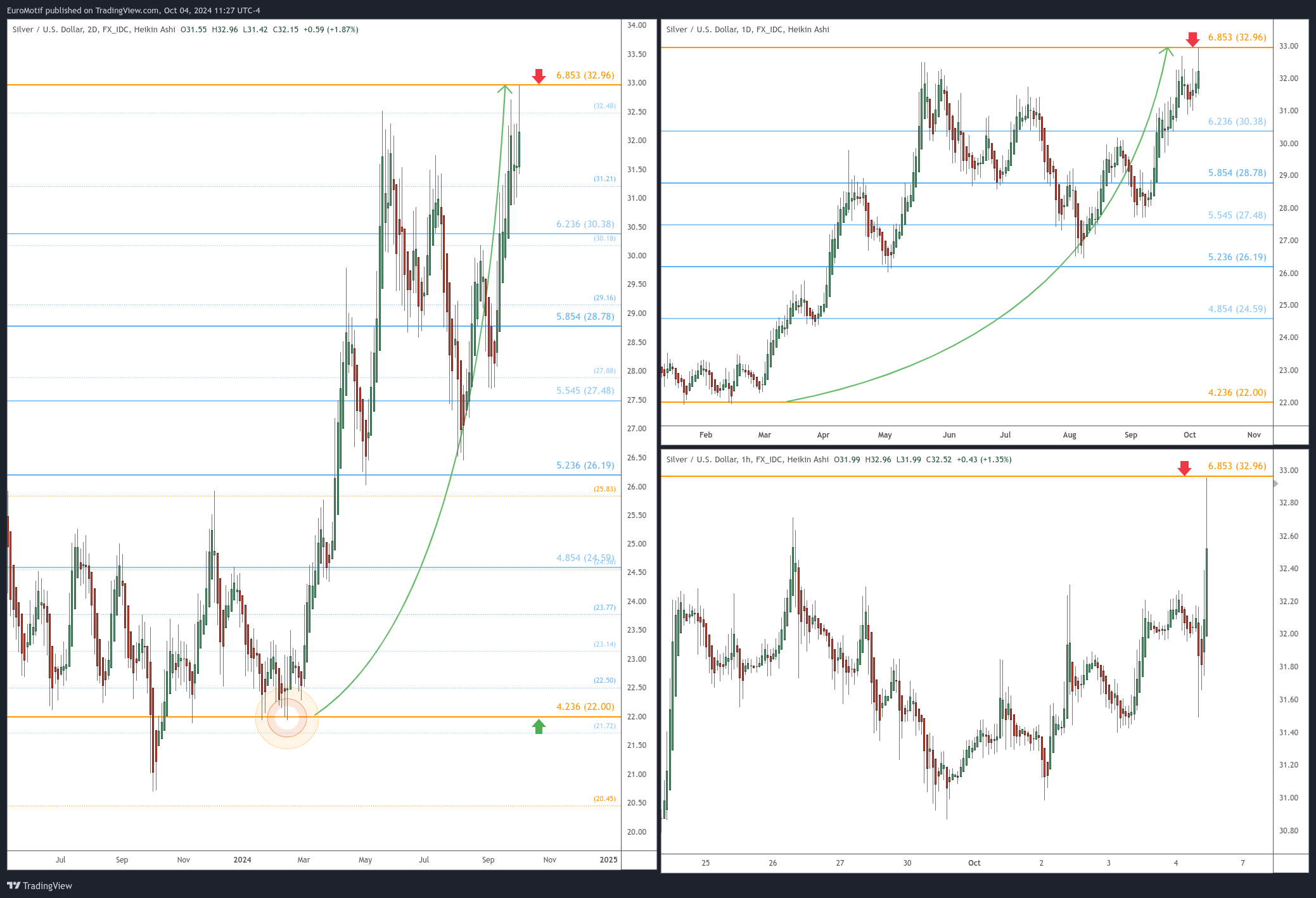Click the '32.80' price on the 1h price axis
The image size is (1316, 898).
tap(1289, 503)
